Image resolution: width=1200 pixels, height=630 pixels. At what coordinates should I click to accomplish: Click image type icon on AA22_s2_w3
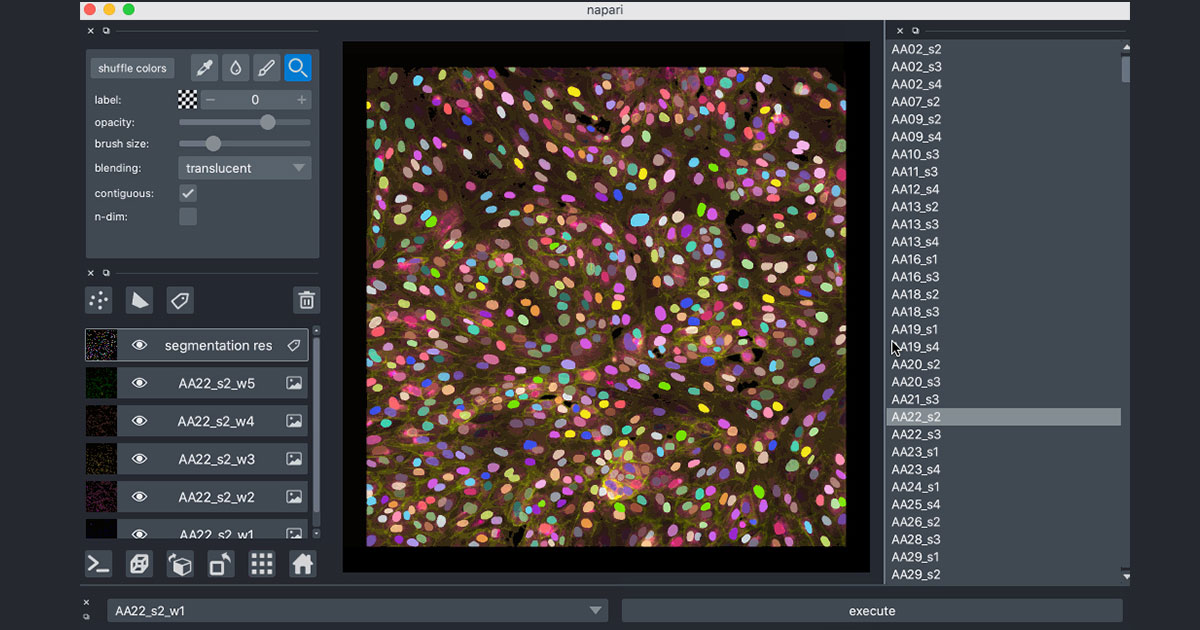click(294, 459)
